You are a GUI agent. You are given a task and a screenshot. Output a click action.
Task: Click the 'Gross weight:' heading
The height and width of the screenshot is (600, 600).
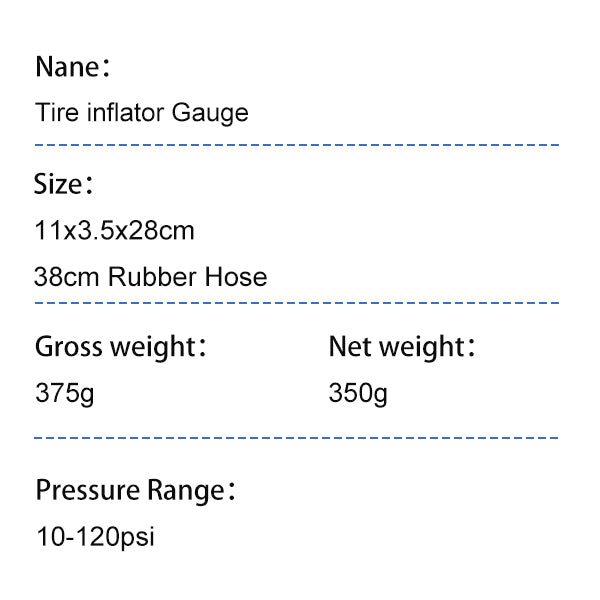click(121, 347)
